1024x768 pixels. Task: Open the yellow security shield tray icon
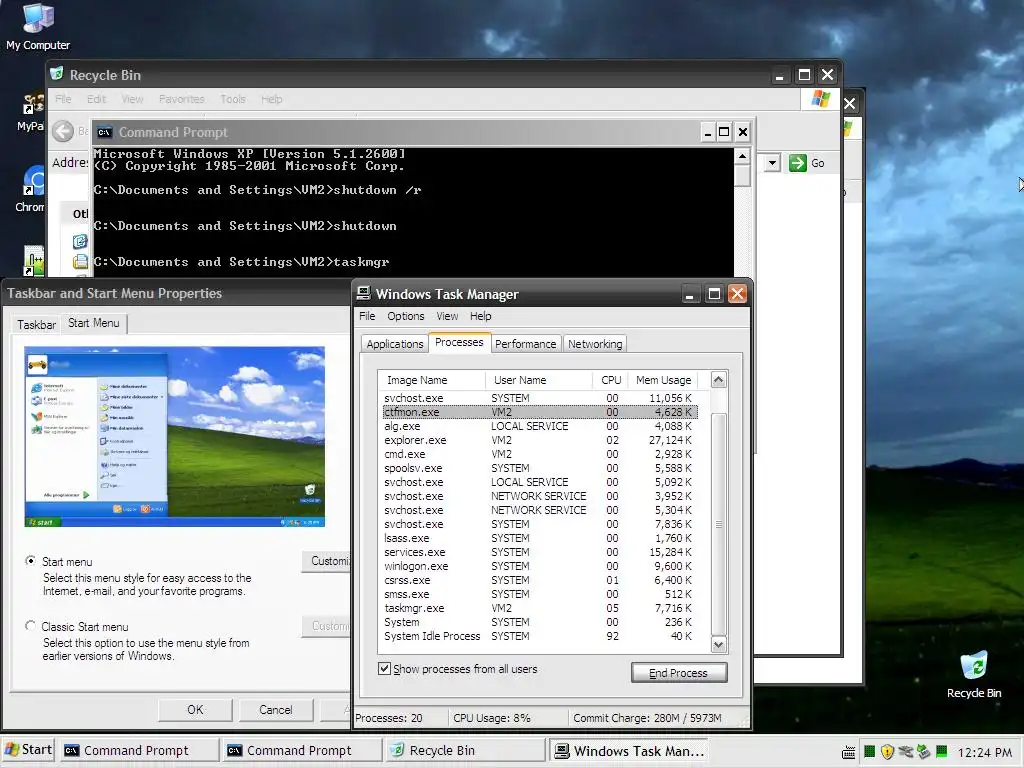point(886,752)
